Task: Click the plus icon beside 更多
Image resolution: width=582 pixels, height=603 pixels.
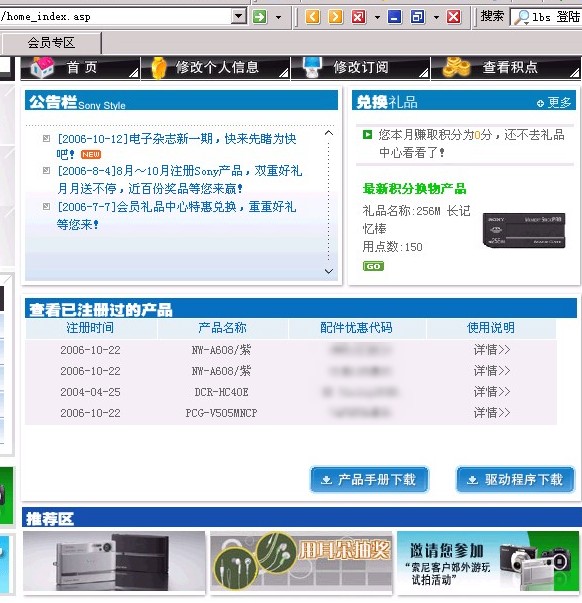Action: (x=540, y=103)
